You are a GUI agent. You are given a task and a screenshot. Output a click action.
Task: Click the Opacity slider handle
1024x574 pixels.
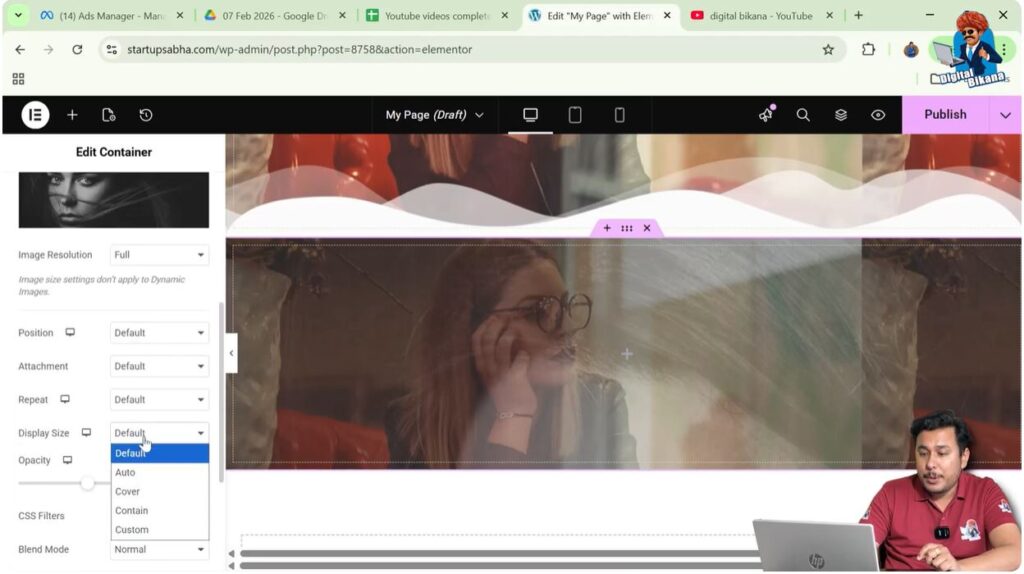tap(87, 483)
